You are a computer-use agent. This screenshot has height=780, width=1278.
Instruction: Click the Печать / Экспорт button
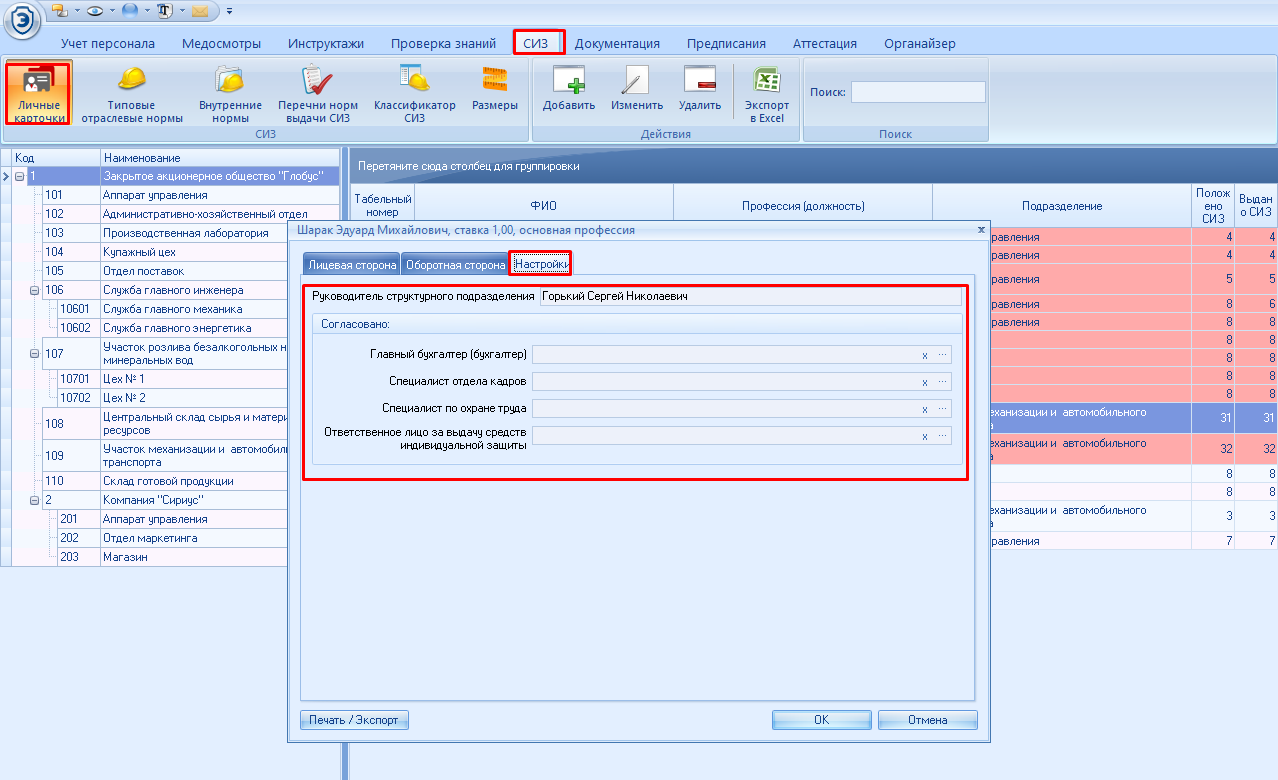click(354, 720)
